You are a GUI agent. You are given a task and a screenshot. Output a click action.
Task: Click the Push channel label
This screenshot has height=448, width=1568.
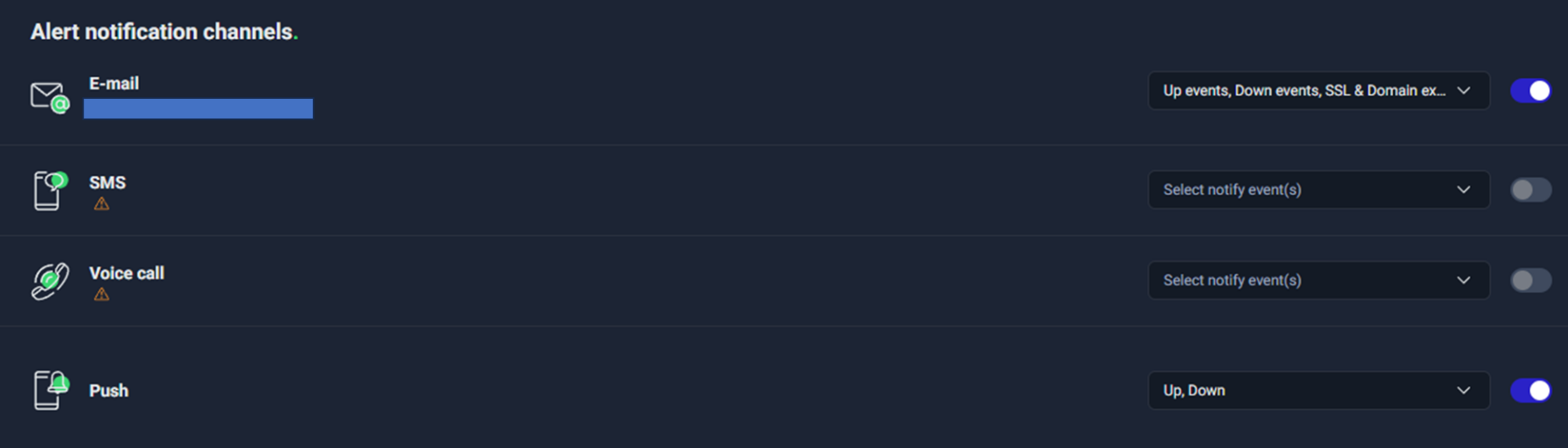coord(109,391)
